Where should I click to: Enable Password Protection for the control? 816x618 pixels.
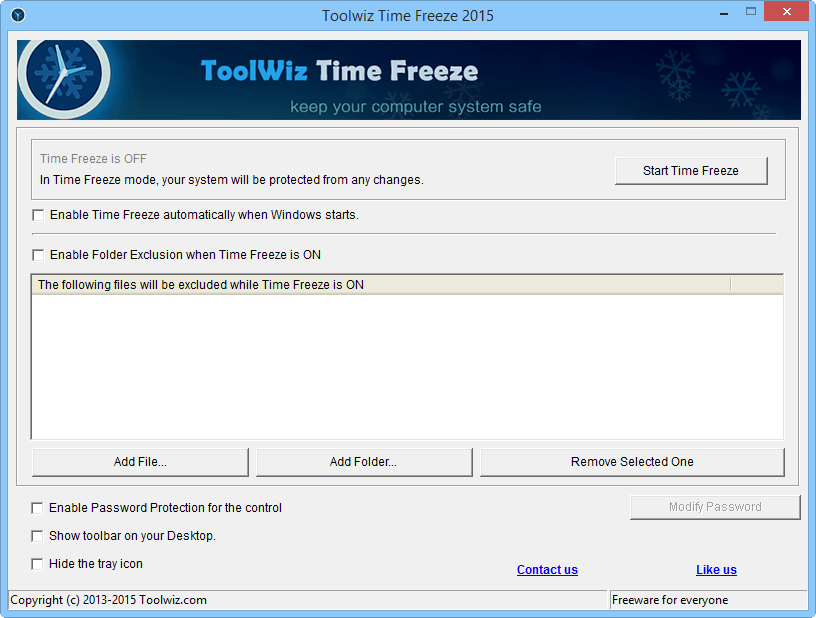[38, 507]
